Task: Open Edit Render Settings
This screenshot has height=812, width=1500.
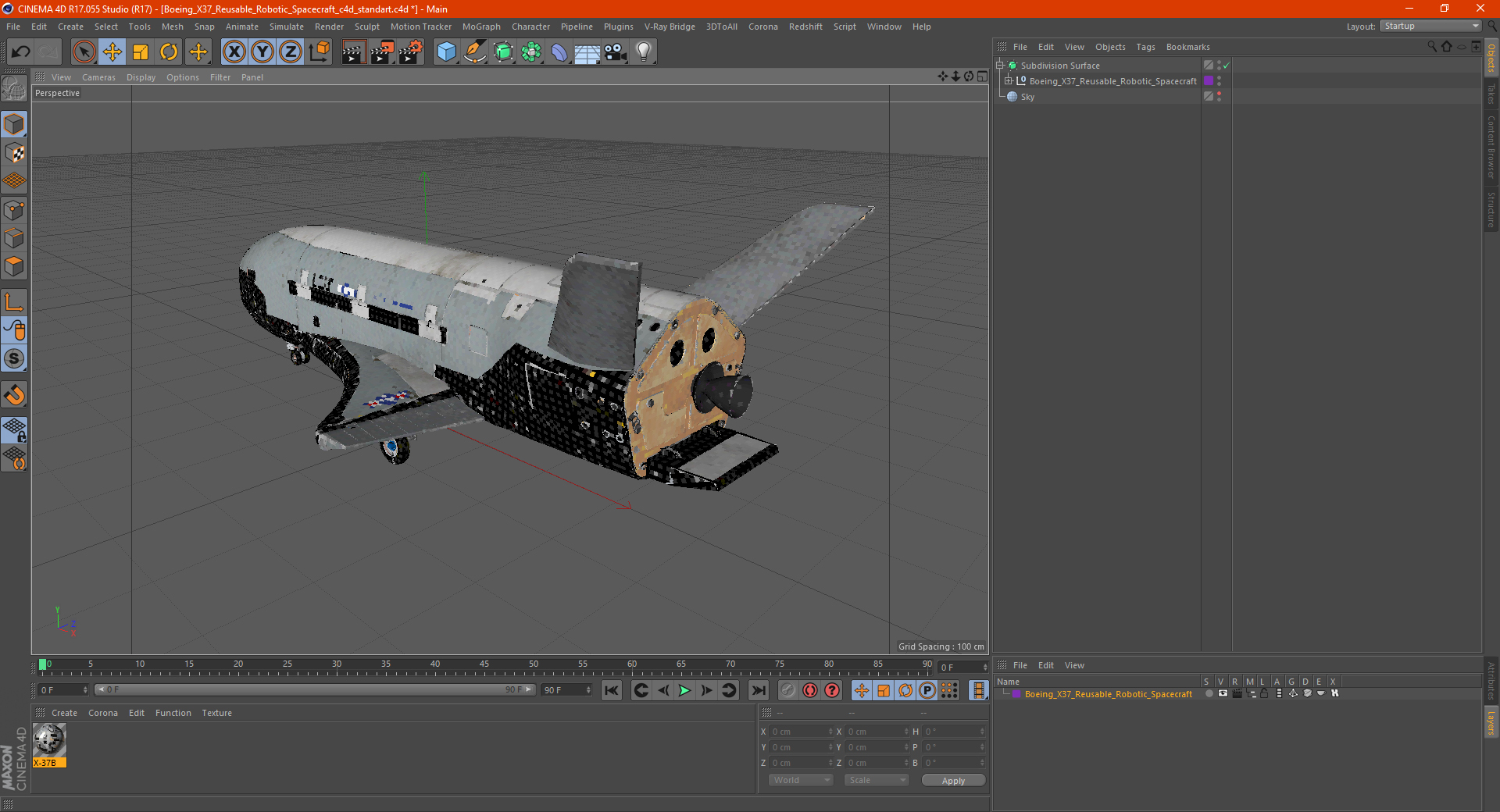Action: click(411, 52)
